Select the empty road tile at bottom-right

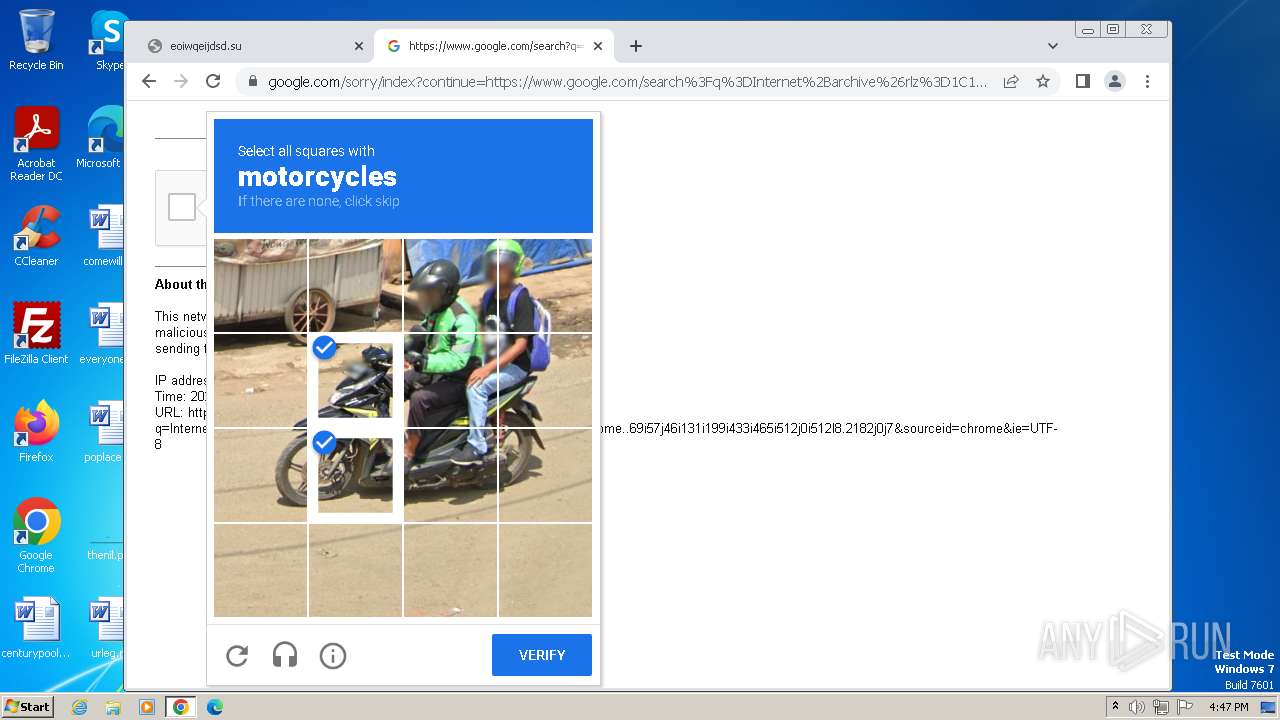pos(545,570)
